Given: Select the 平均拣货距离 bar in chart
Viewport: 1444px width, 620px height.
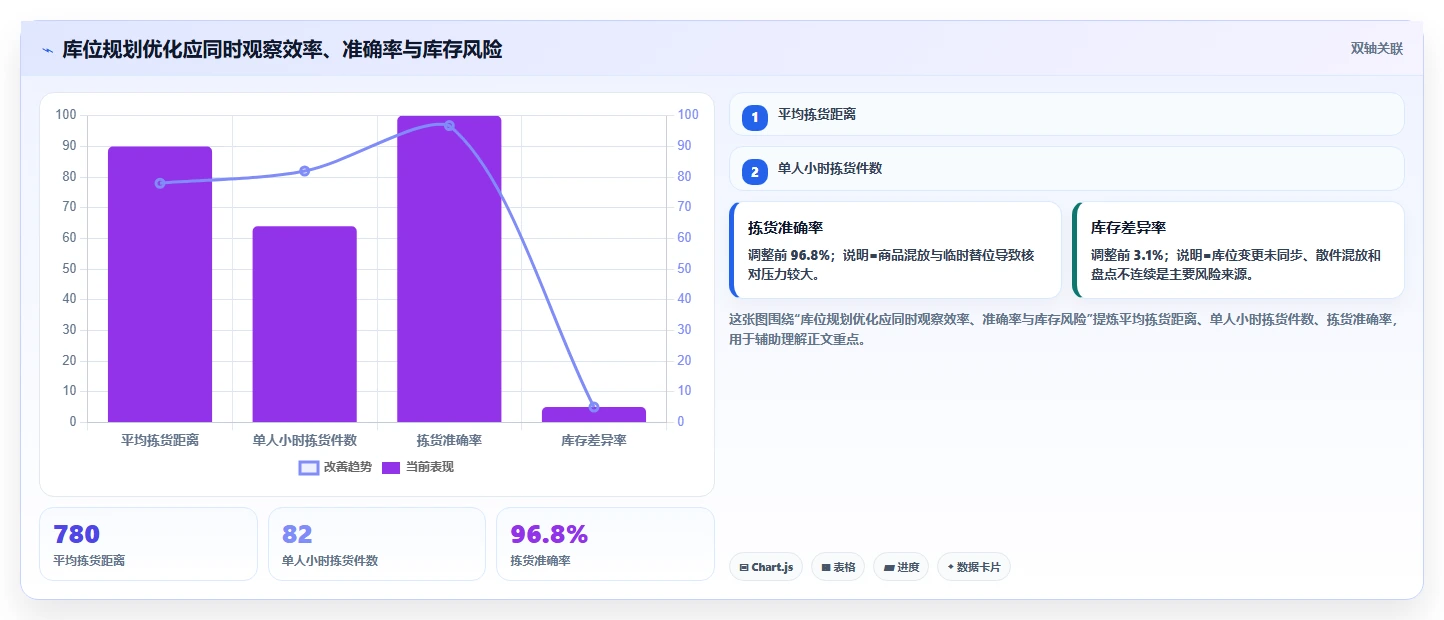Looking at the screenshot, I should tap(160, 284).
